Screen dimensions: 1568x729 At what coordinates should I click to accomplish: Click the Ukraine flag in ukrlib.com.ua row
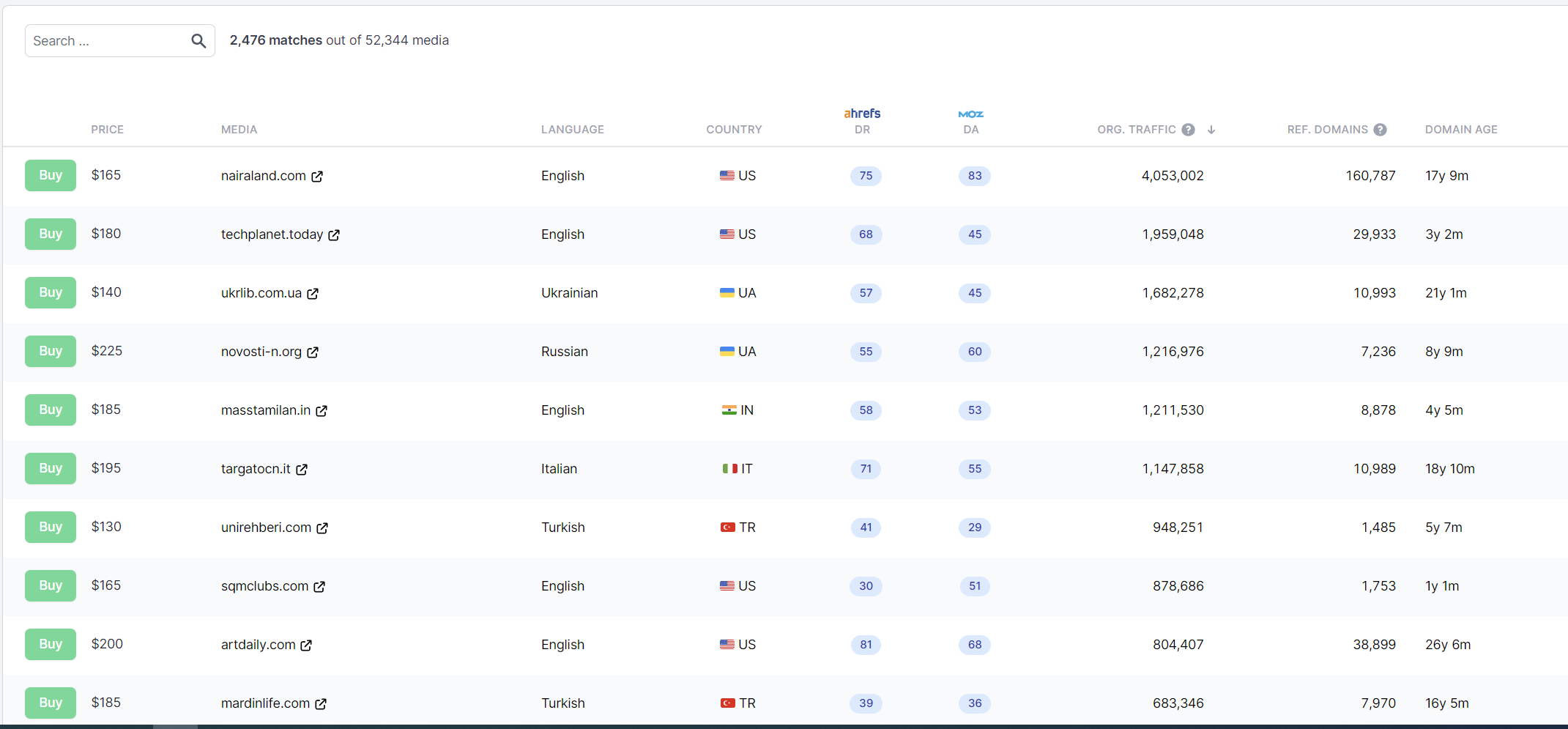coord(727,293)
